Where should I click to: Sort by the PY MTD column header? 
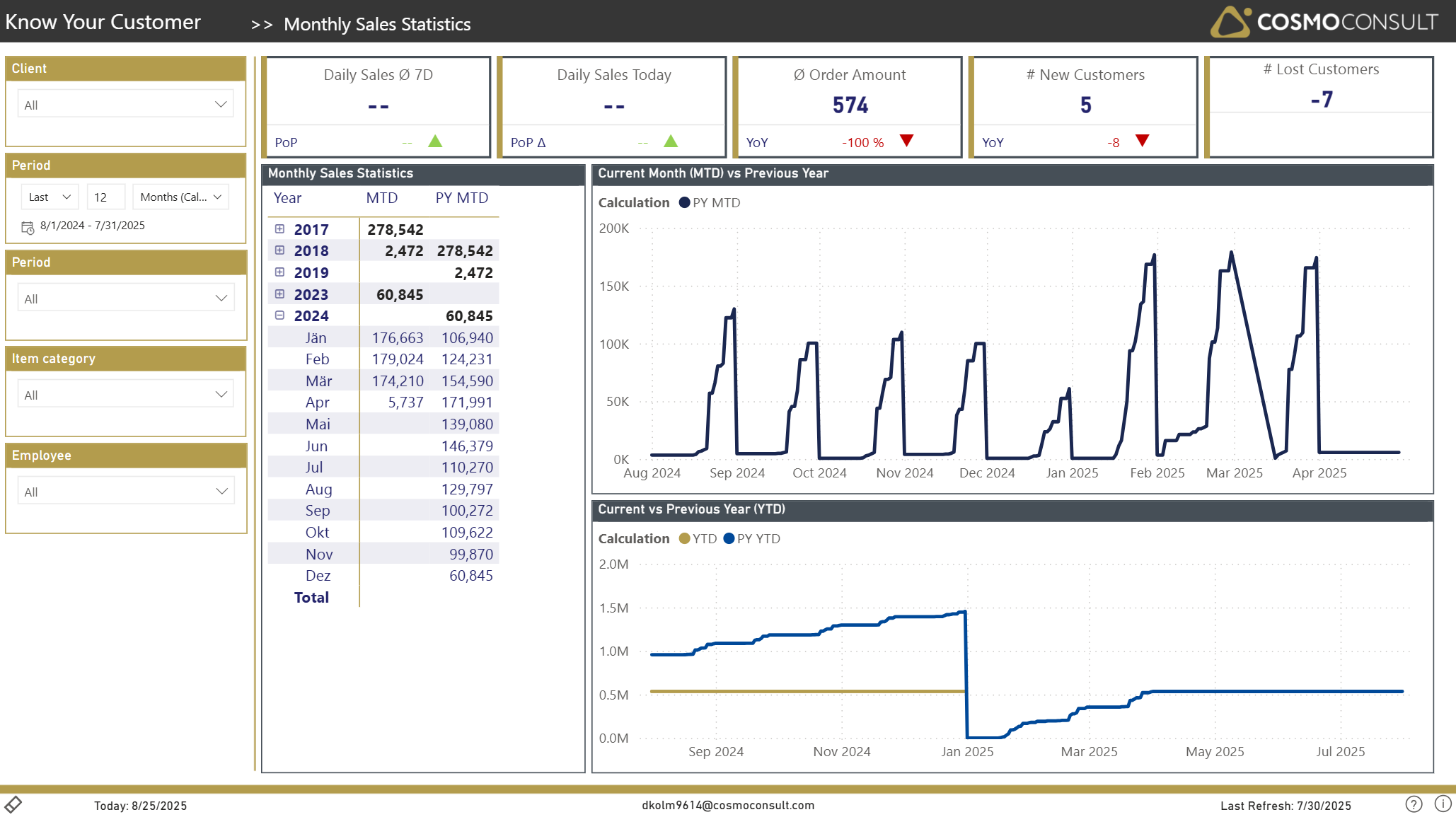click(461, 198)
